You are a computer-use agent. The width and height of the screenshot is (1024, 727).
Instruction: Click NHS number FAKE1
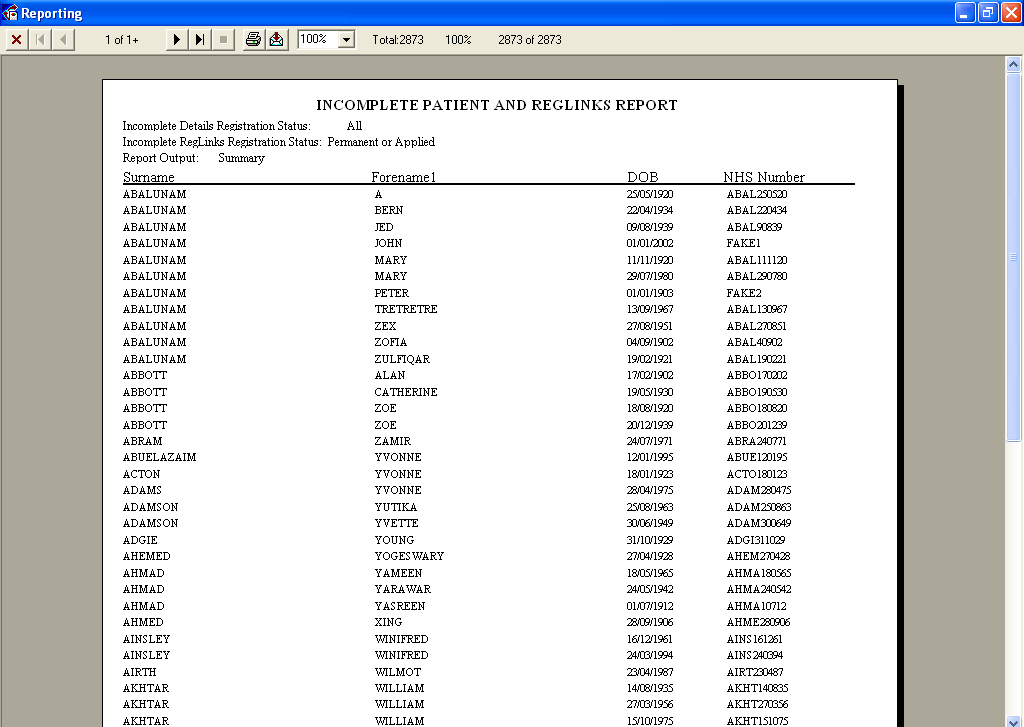(743, 243)
